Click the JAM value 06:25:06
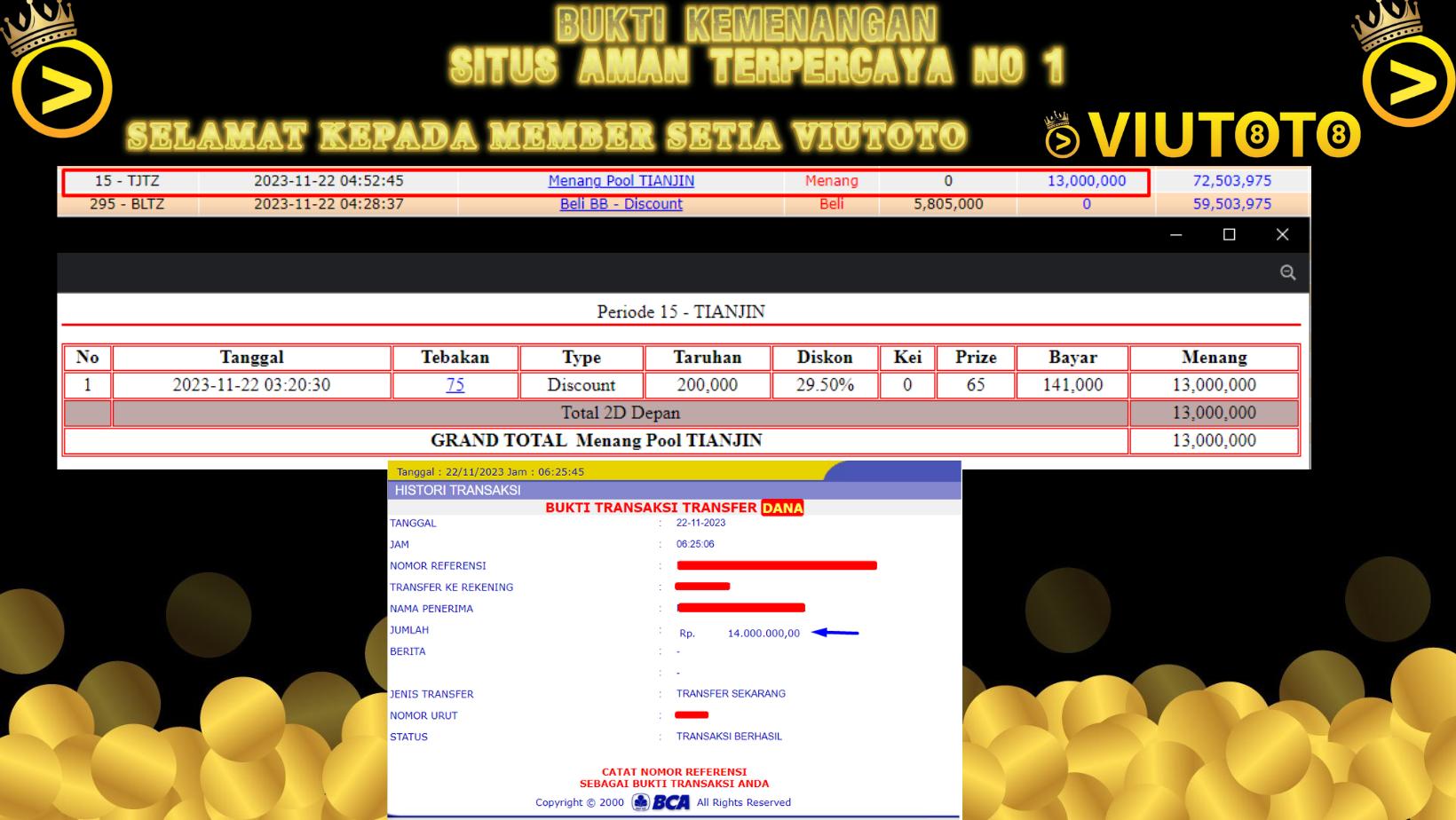Screen dimensions: 1456x820 tap(695, 544)
